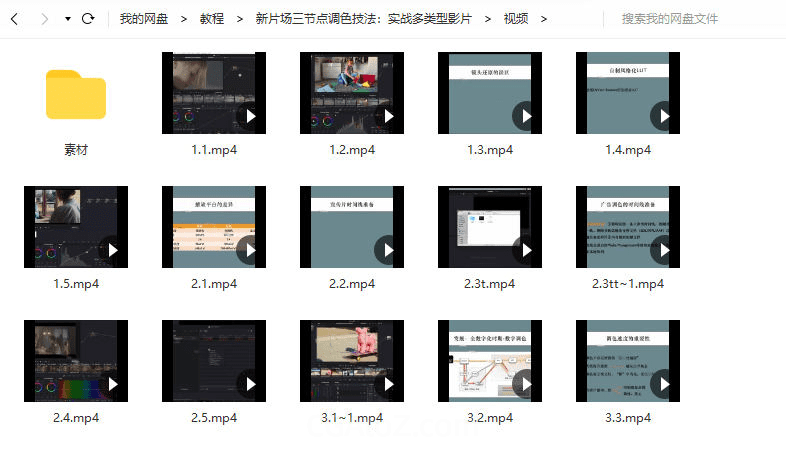Open the 素材 folder

click(76, 95)
